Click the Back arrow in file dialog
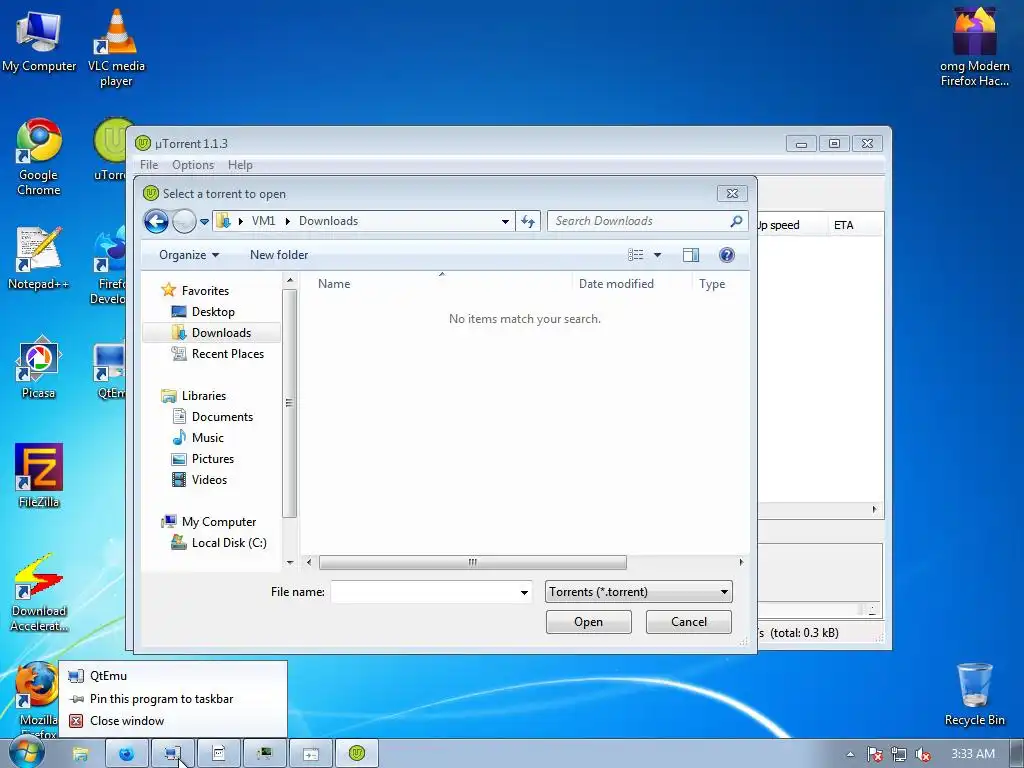Viewport: 1024px width, 768px height. pos(156,221)
